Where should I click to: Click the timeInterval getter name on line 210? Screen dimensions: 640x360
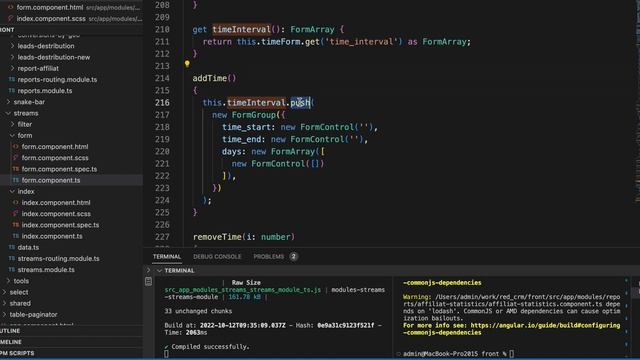coord(241,29)
